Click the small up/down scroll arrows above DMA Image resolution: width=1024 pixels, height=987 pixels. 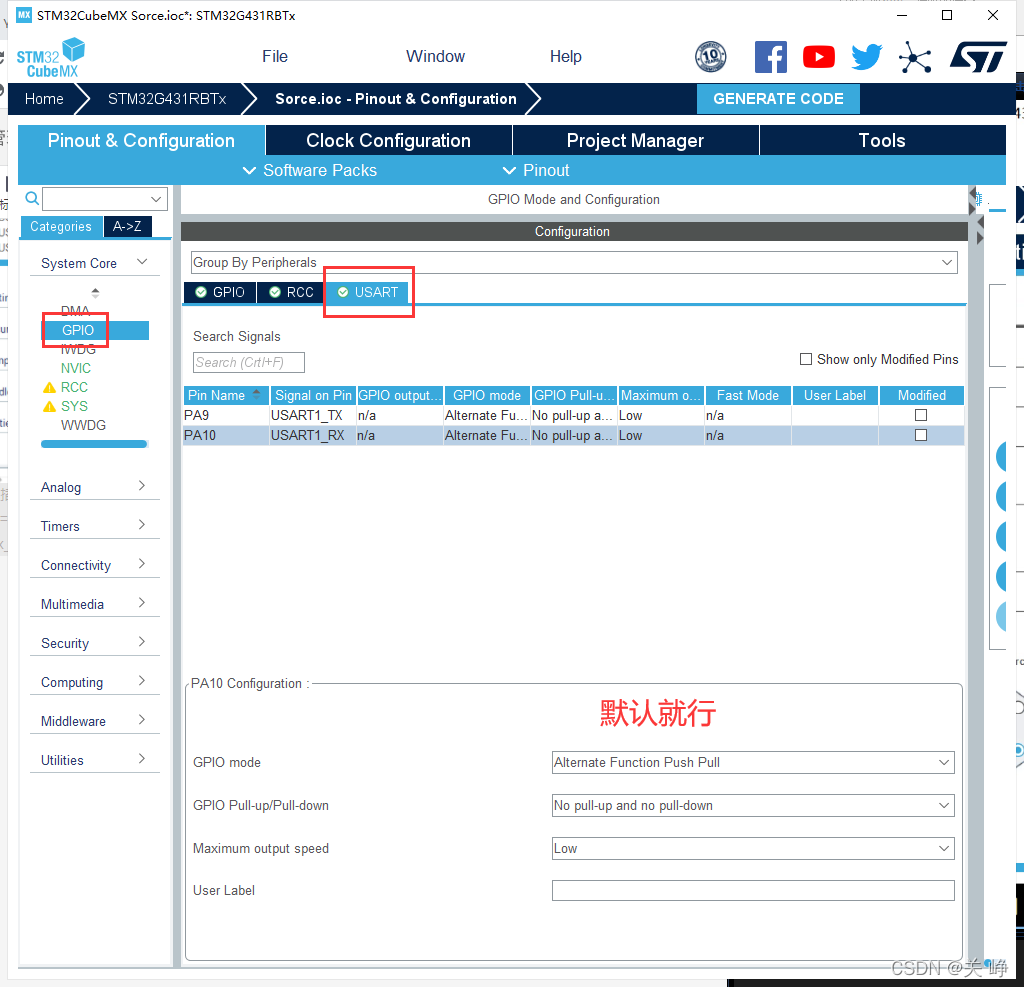[95, 293]
